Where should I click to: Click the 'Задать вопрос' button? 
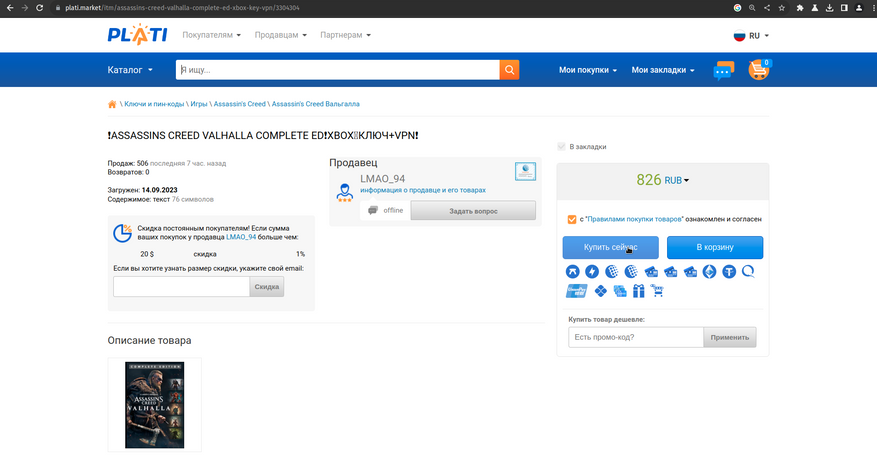coord(473,211)
